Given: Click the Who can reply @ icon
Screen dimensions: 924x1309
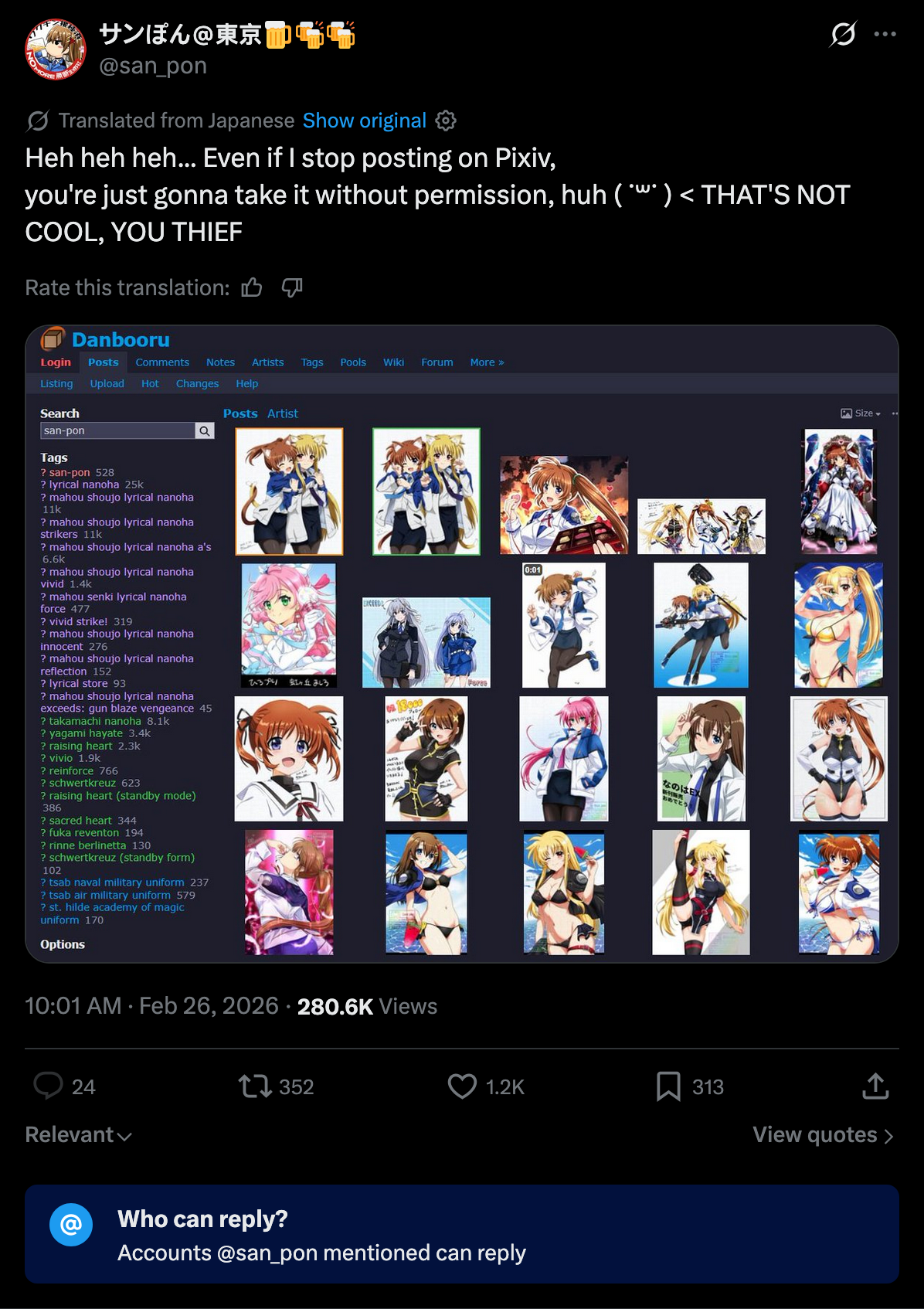Looking at the screenshot, I should [71, 1225].
